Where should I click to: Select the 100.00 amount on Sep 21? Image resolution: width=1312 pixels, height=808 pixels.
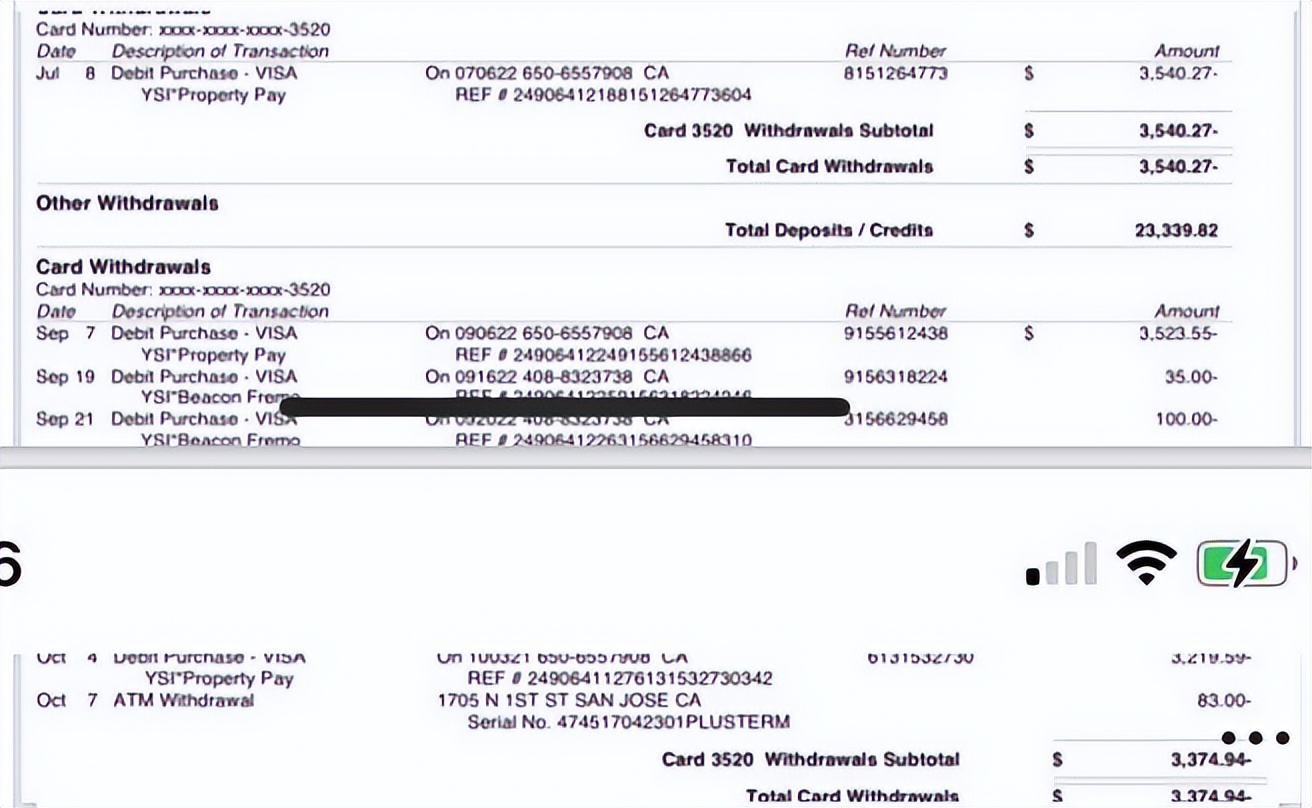[1186, 419]
